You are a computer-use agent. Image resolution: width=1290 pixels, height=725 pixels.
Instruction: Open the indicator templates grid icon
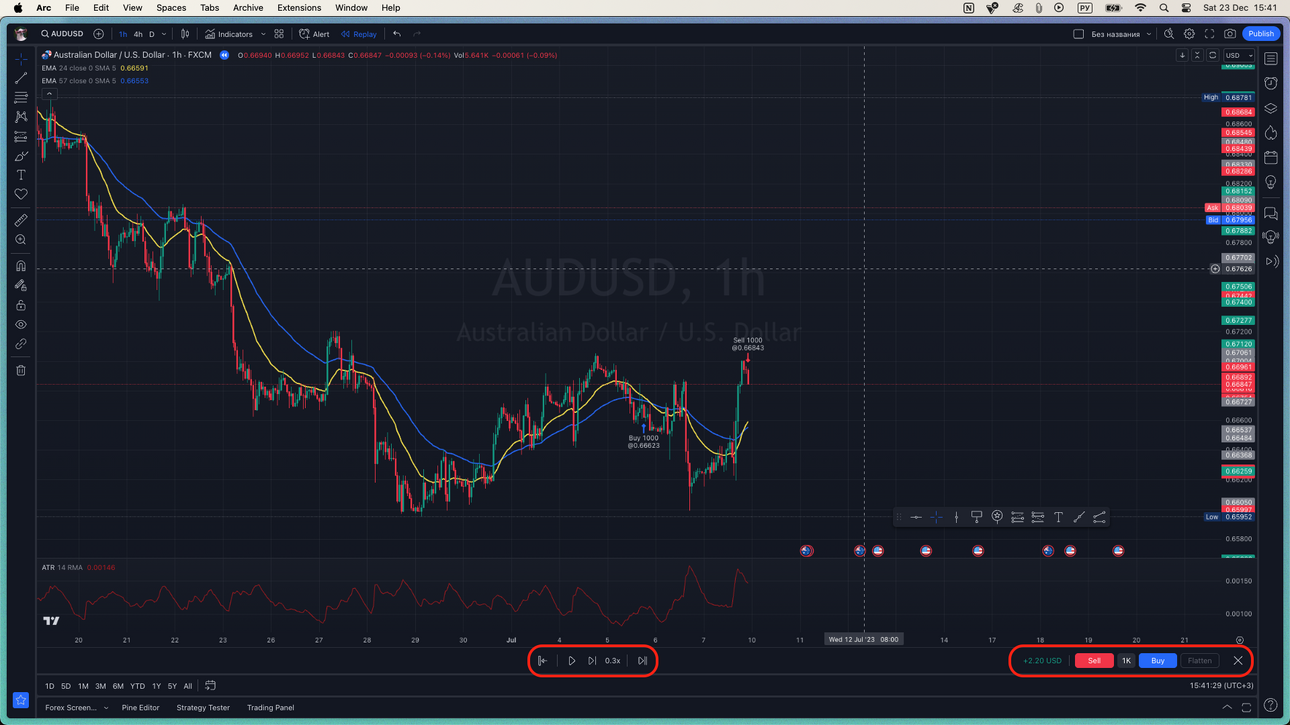click(279, 34)
